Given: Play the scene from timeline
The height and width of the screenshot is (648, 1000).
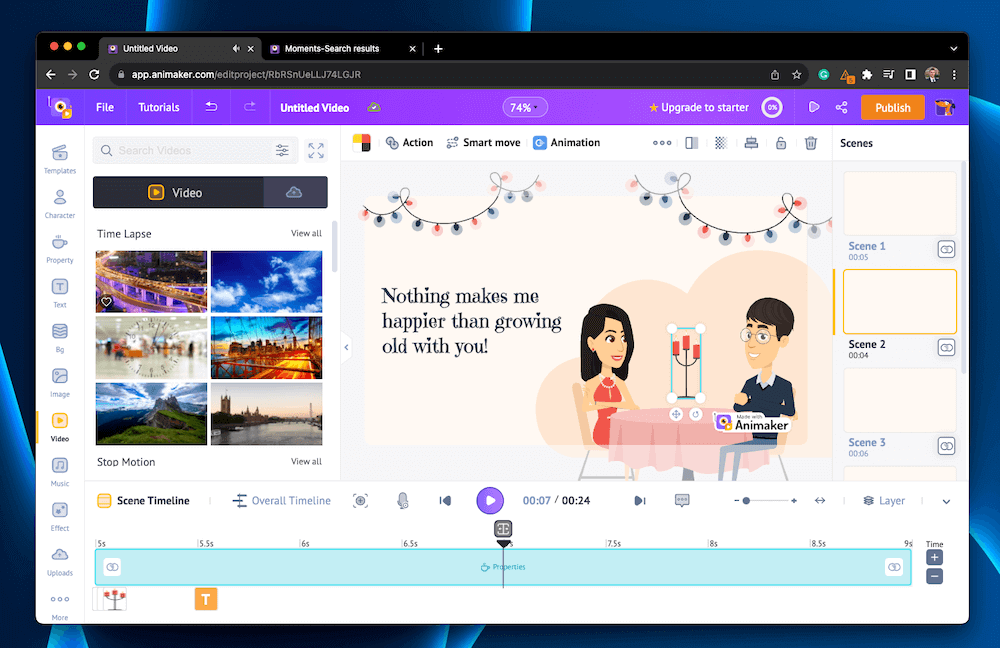Looking at the screenshot, I should pos(490,501).
